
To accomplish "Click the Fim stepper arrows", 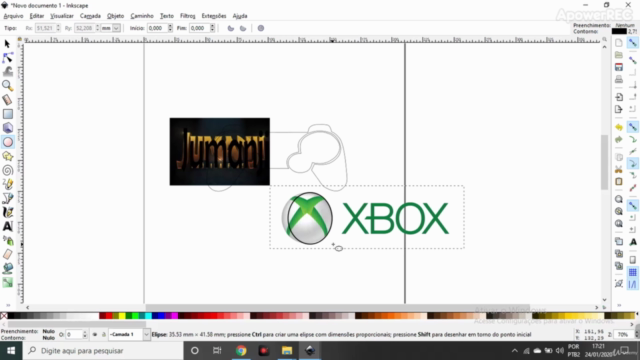I will 212,28.
